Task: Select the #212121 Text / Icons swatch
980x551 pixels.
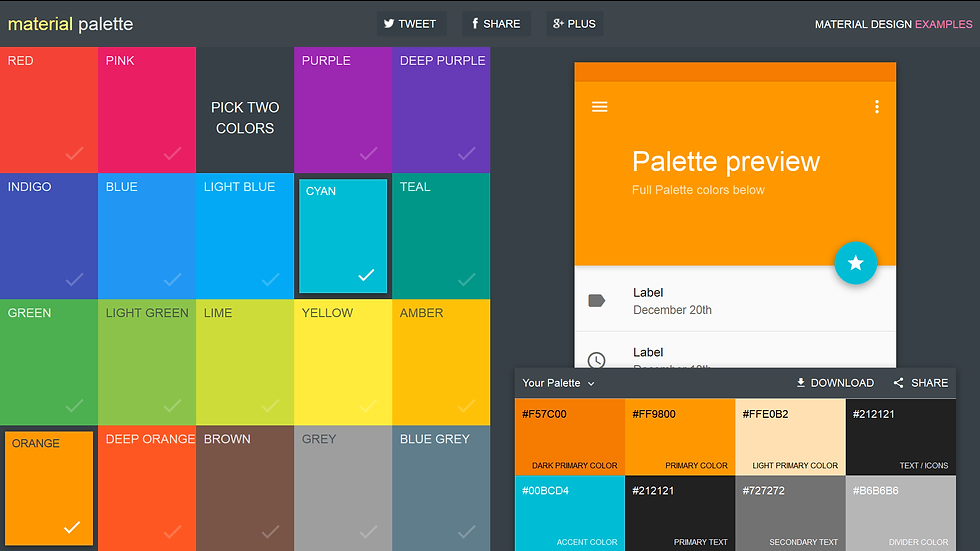Action: (x=901, y=437)
